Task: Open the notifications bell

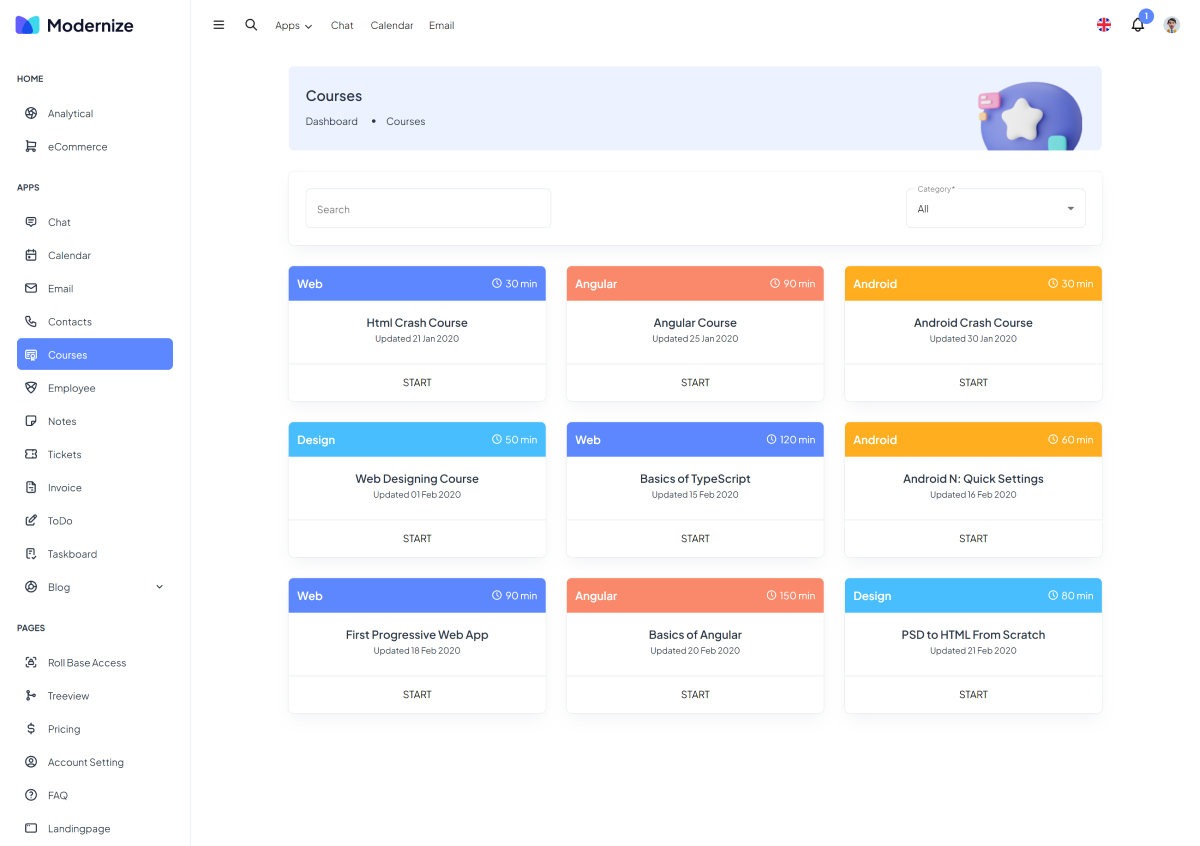Action: [x=1138, y=25]
